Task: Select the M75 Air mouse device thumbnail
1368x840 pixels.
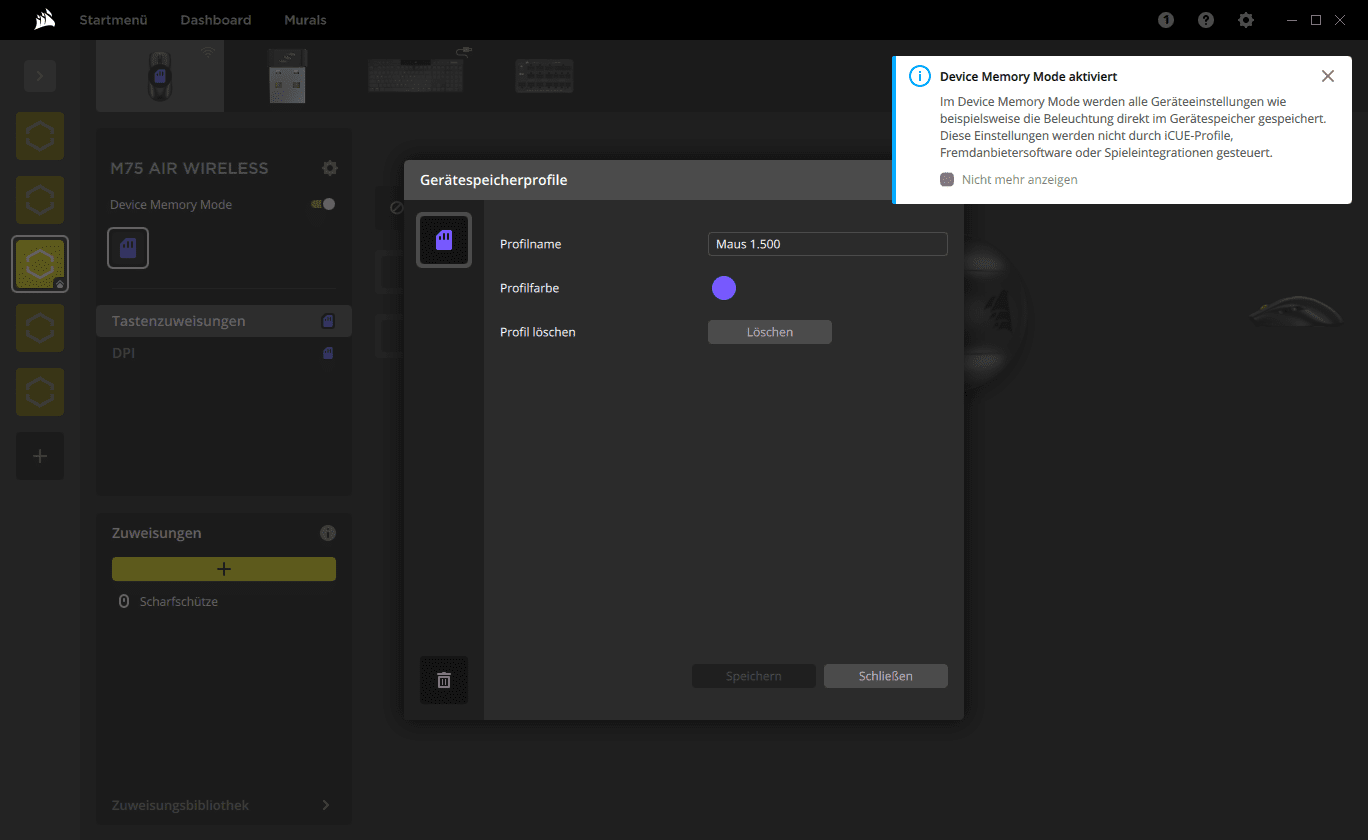Action: click(160, 76)
